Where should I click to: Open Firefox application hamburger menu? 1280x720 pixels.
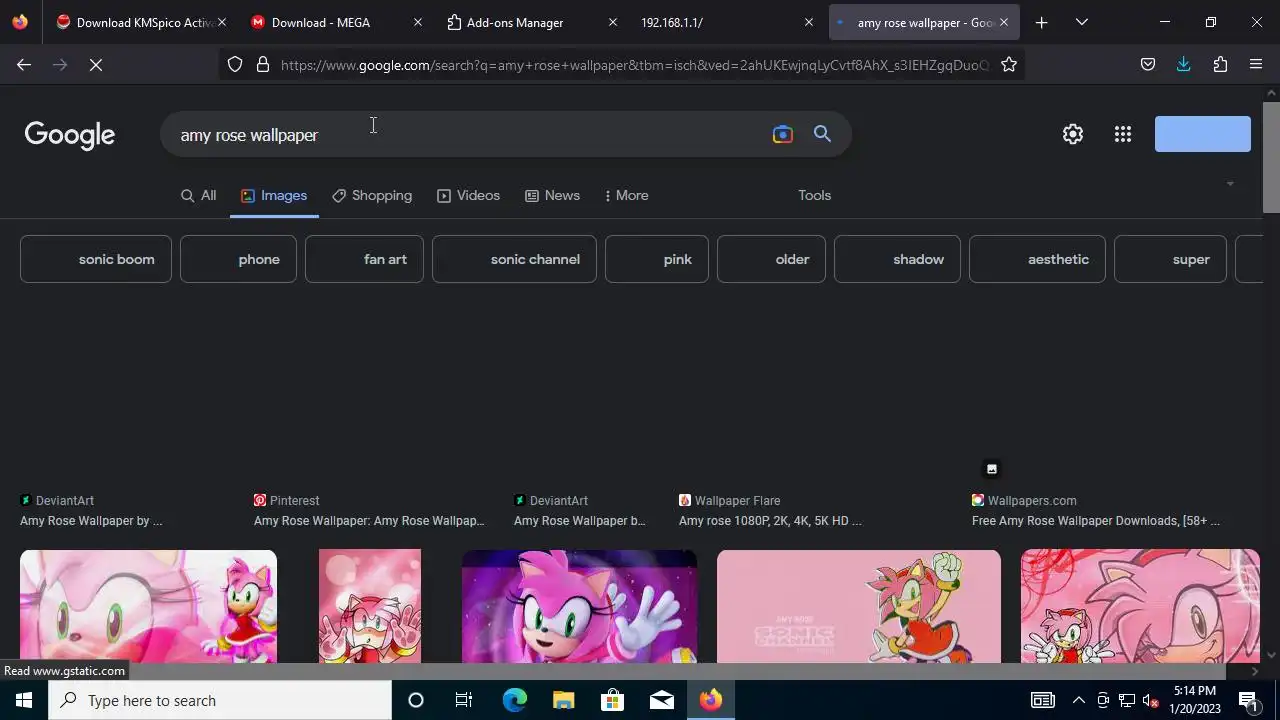(1256, 65)
